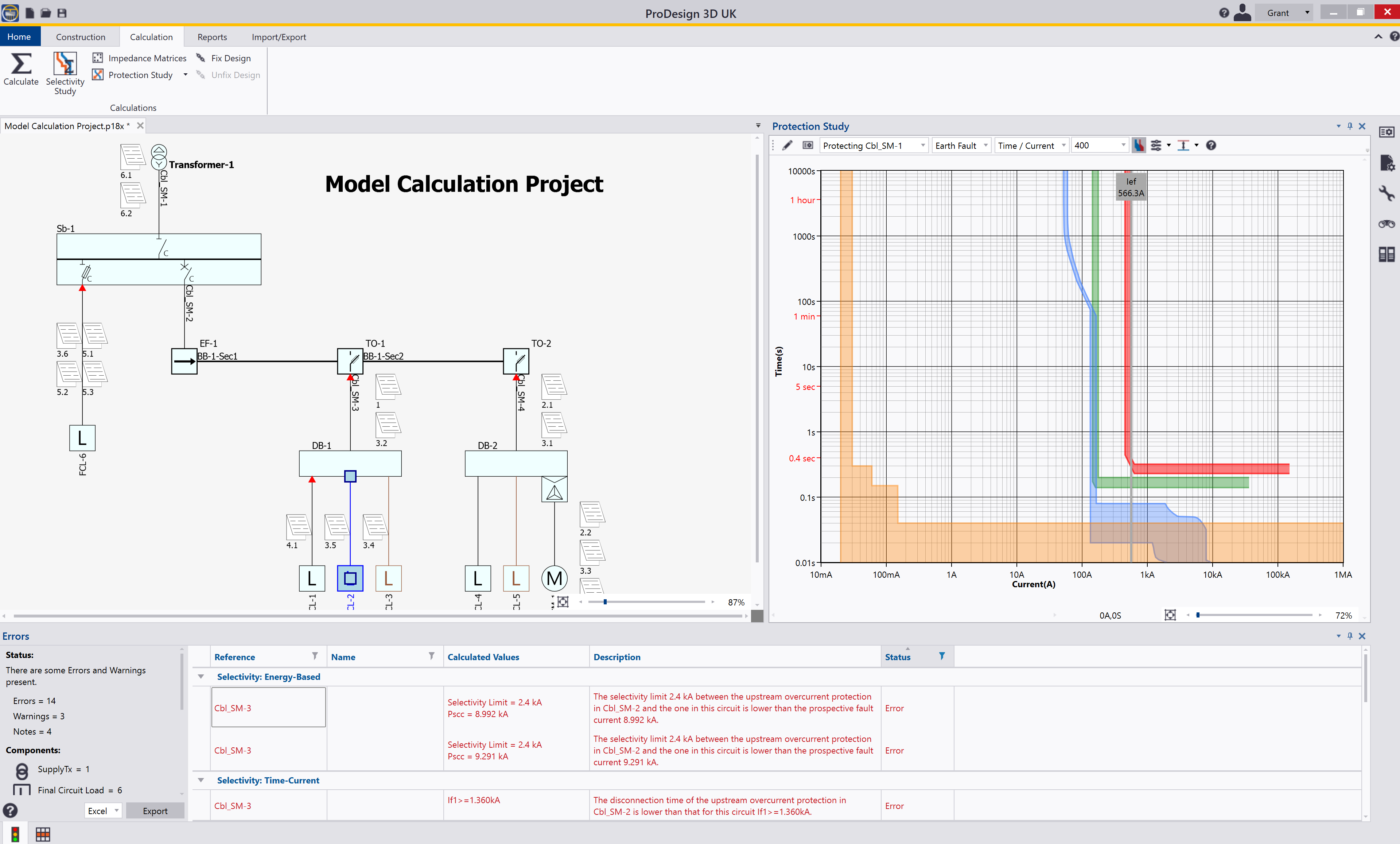Screen dimensions: 1400x844
Task: Collapse the Selectivity: Energy-Based error group
Action: pyautogui.click(x=201, y=677)
